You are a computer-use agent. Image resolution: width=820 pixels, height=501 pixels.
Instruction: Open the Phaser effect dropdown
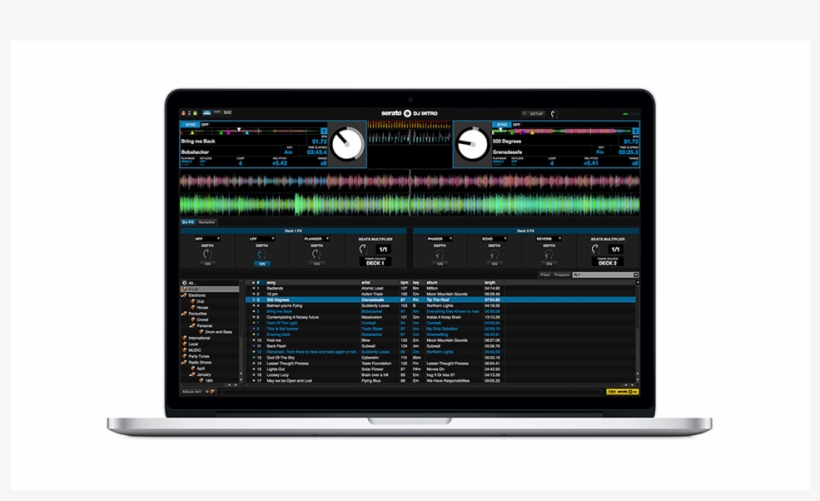point(440,239)
